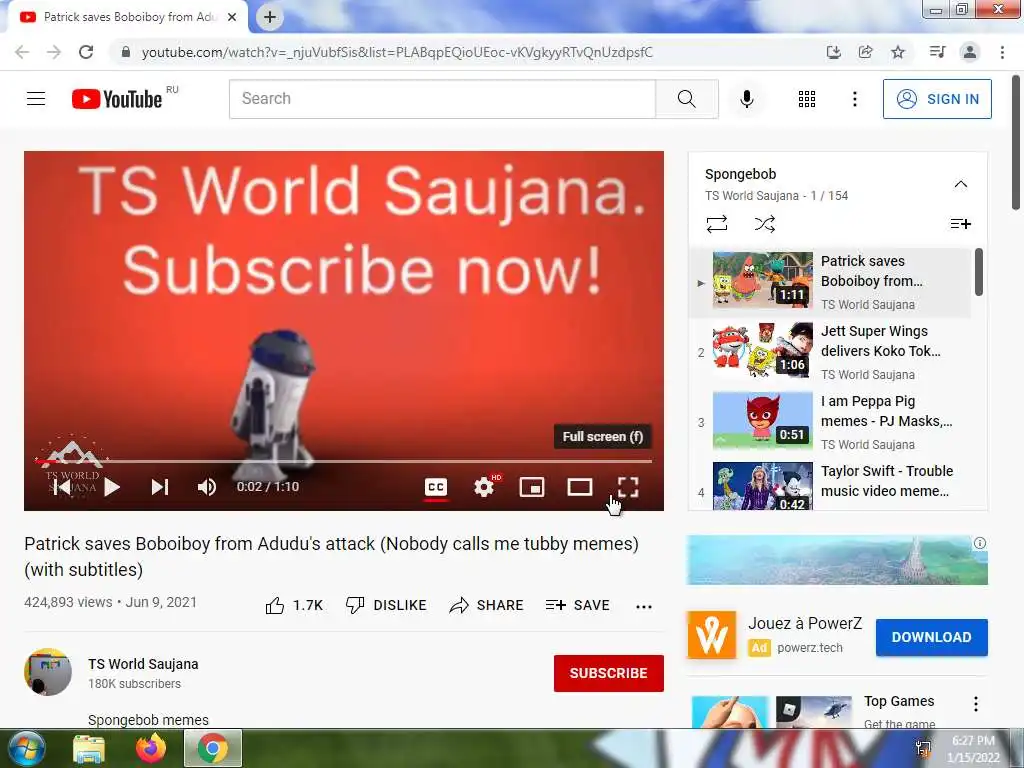
Task: Click the ad info icon
Action: (x=980, y=543)
